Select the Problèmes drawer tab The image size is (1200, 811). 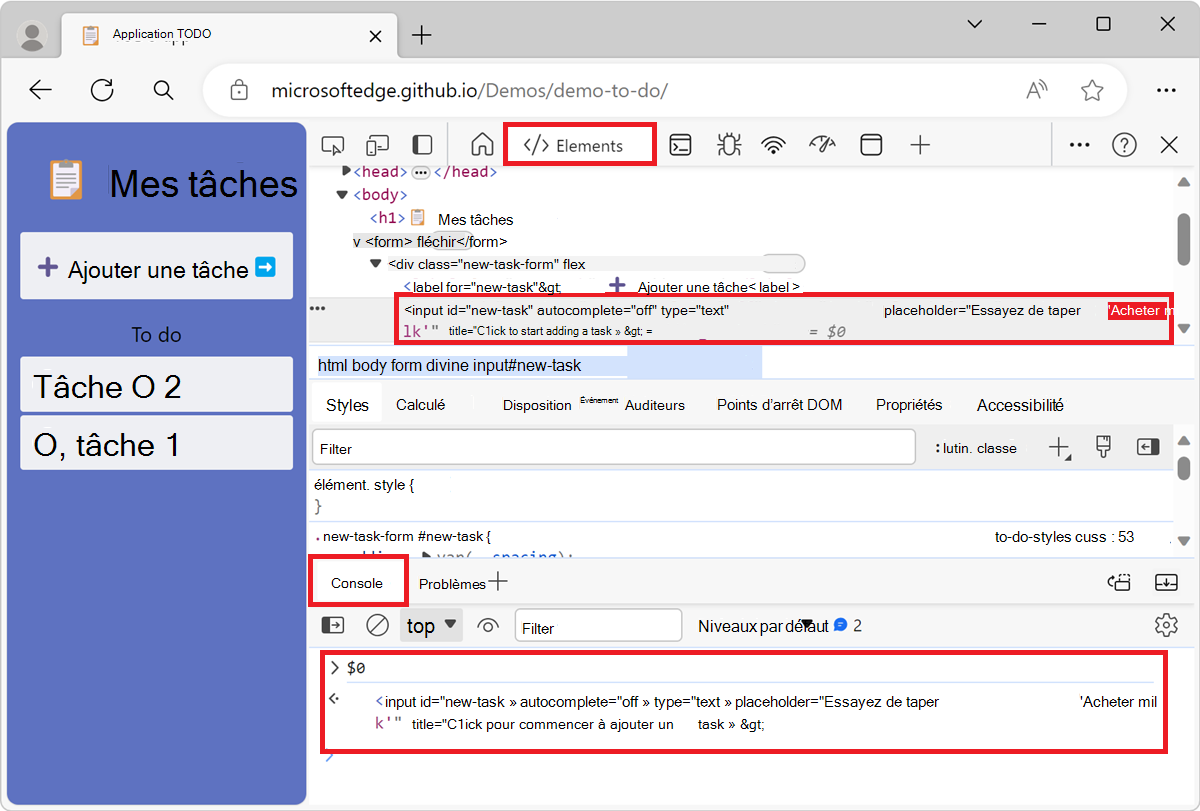[x=452, y=584]
